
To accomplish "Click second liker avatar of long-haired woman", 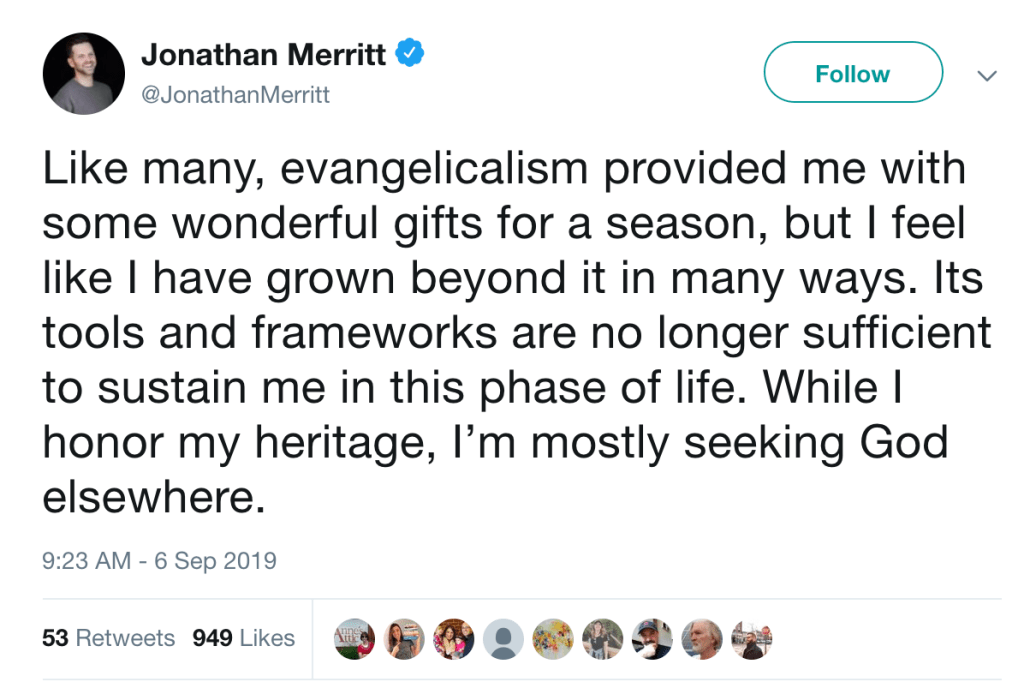I will click(404, 639).
